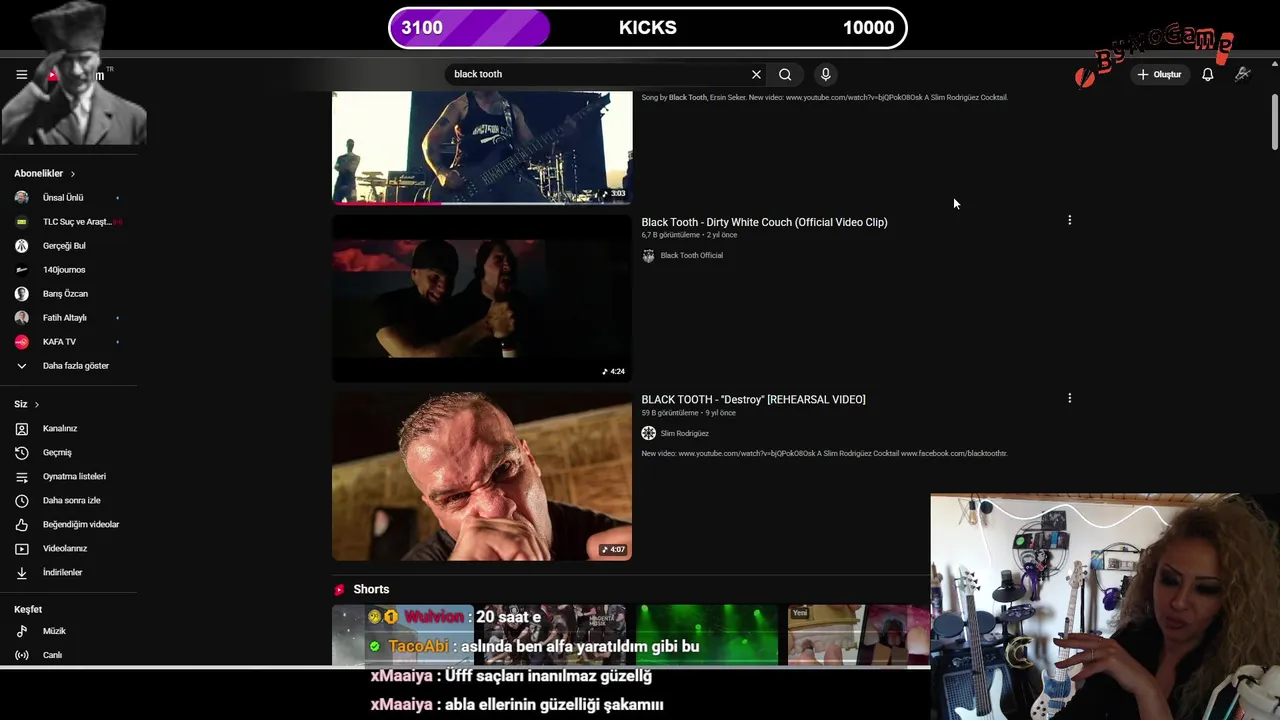1280x720 pixels.
Task: Open the green stage Shorts thumbnail
Action: click(x=707, y=634)
